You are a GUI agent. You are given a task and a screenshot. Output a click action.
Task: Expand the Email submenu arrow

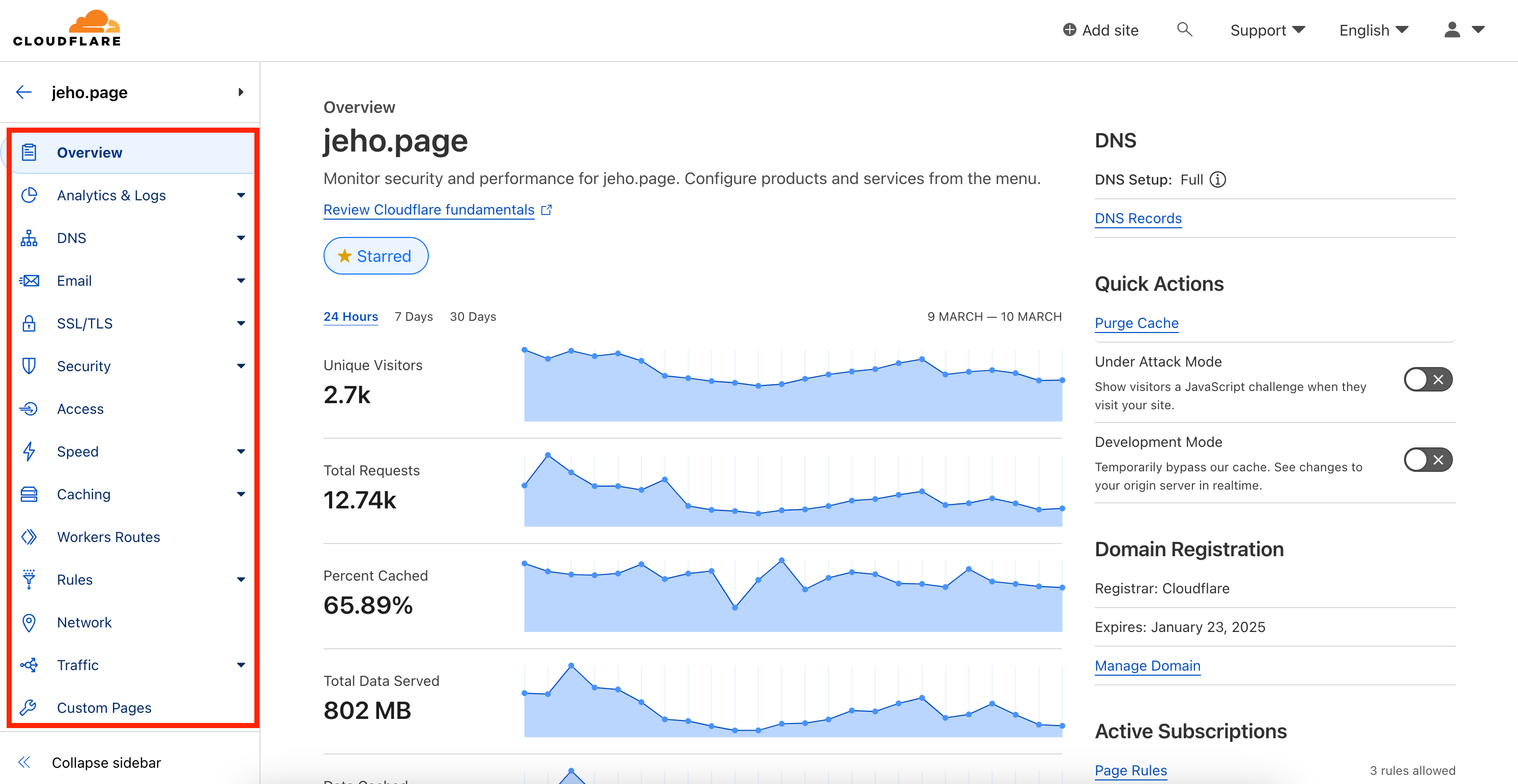pyautogui.click(x=241, y=280)
